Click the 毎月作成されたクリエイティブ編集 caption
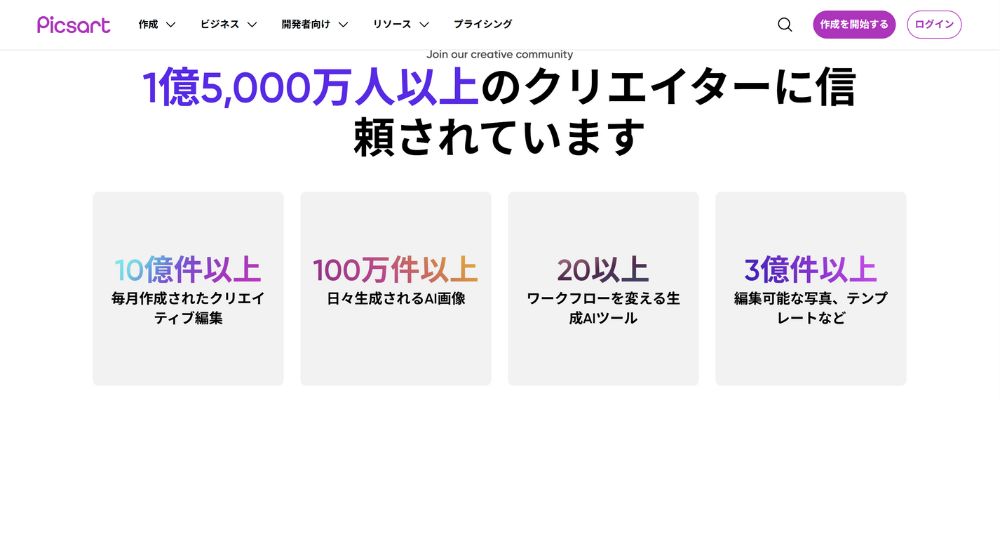Viewport: 1000px width, 550px height. [x=188, y=308]
